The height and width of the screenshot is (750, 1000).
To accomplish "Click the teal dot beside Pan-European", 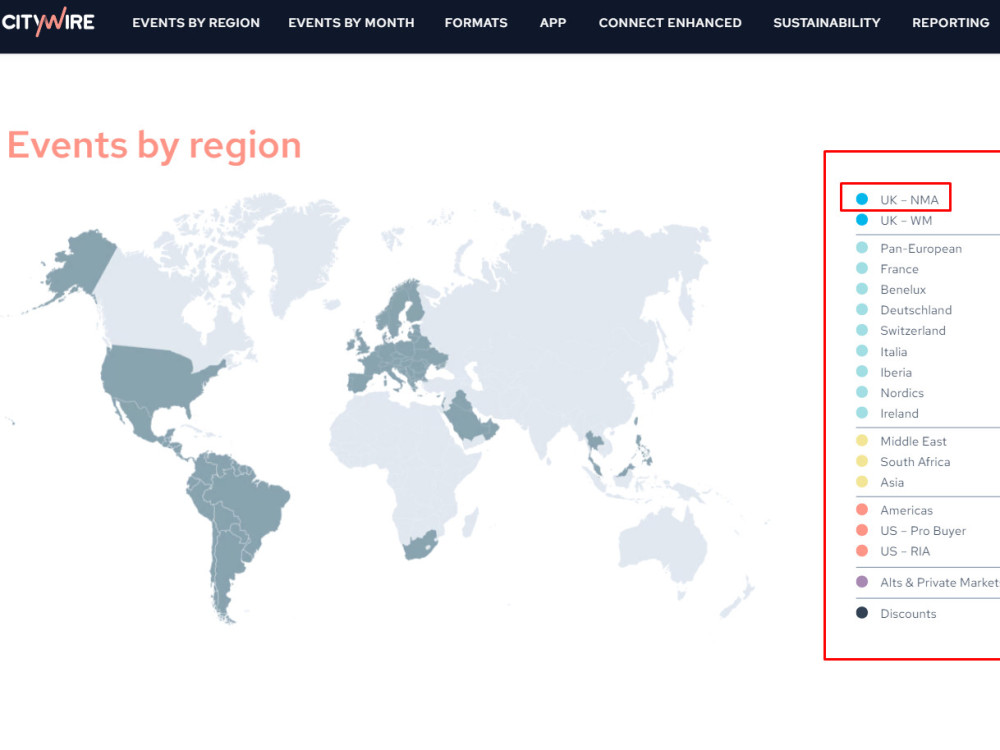I will [862, 247].
